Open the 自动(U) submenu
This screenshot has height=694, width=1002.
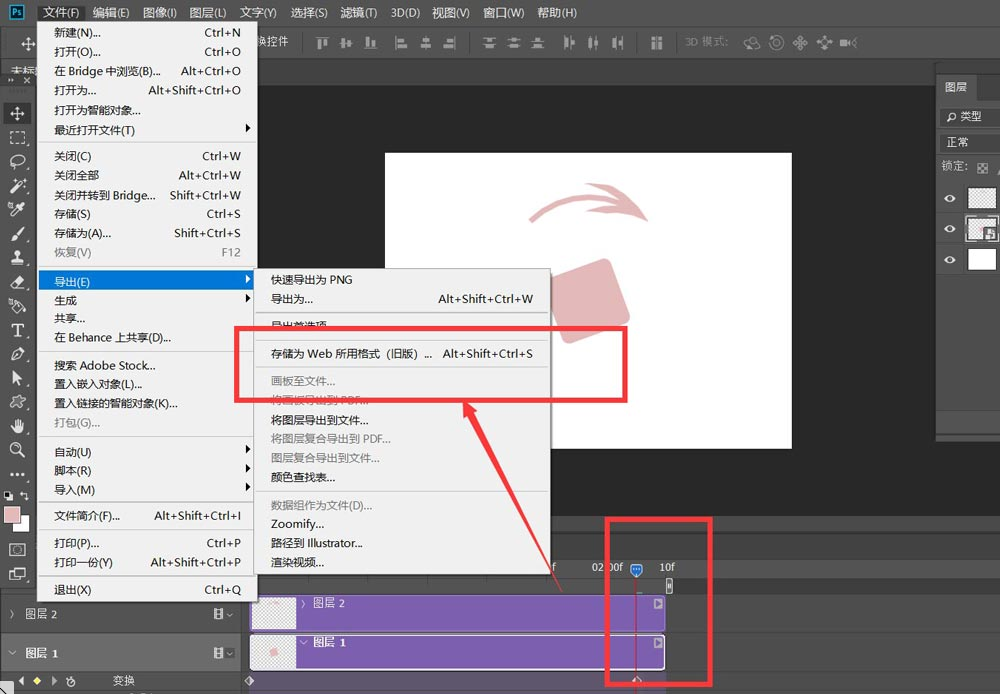coord(148,452)
